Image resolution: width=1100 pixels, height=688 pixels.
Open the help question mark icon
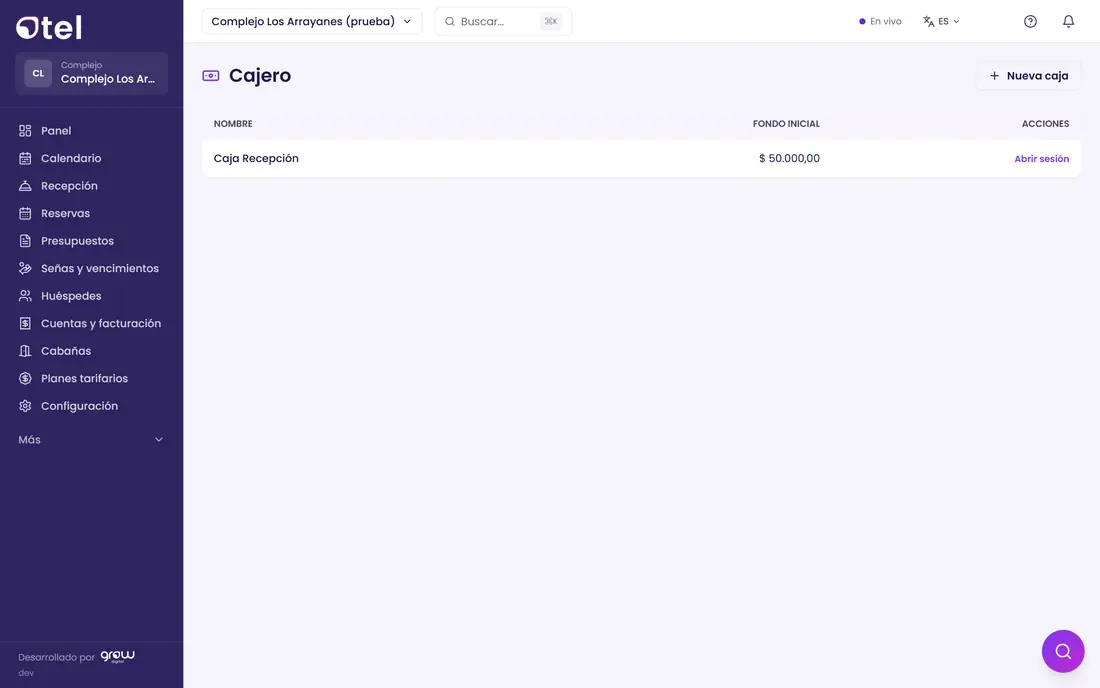1030,21
